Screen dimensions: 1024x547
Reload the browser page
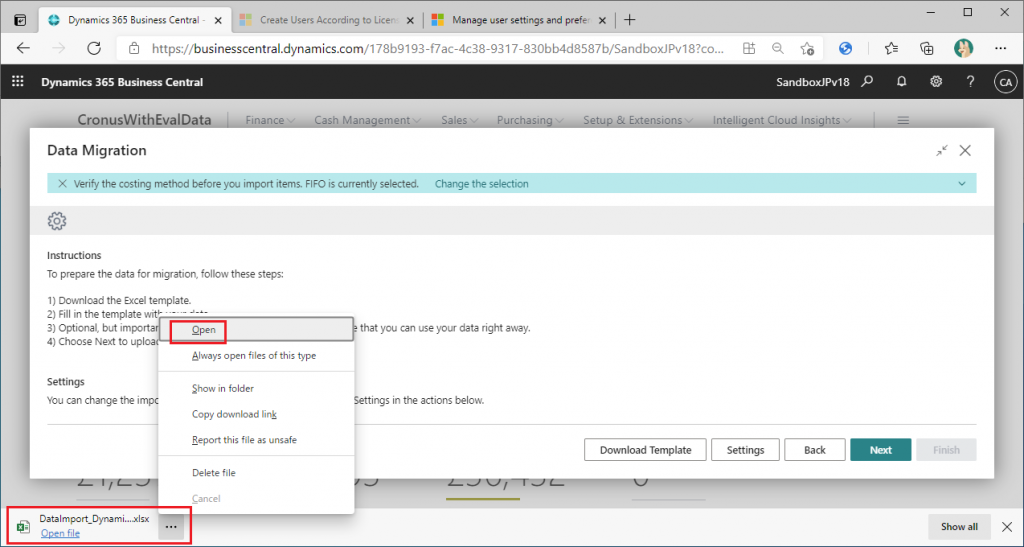pos(94,48)
